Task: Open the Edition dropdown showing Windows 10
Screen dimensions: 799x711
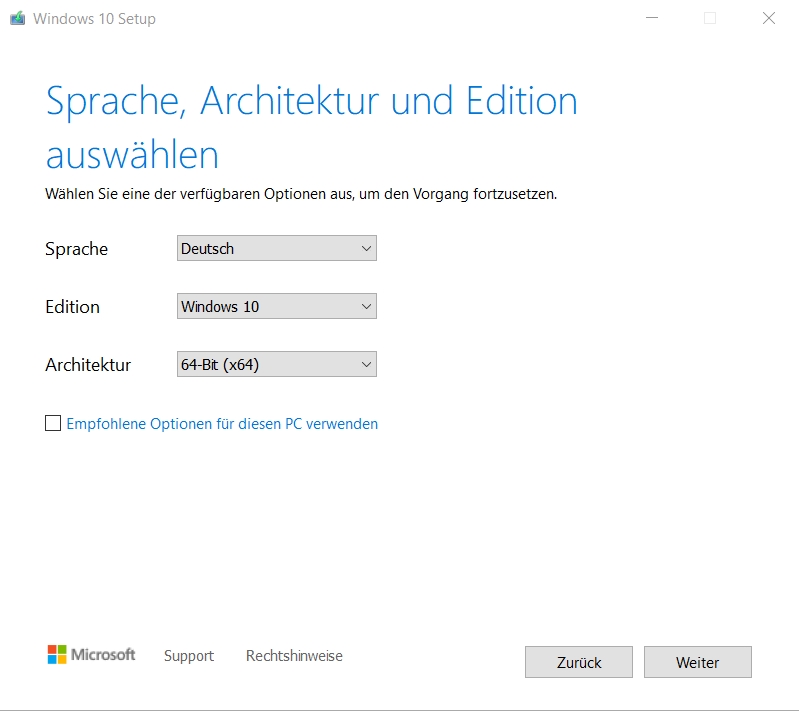Action: point(277,306)
